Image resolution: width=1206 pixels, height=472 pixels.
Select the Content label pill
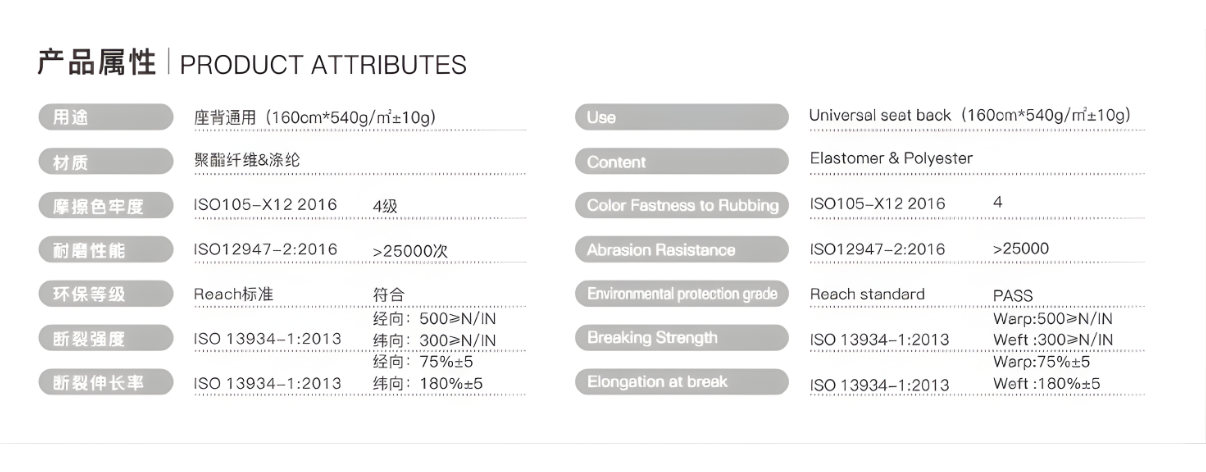(x=679, y=162)
